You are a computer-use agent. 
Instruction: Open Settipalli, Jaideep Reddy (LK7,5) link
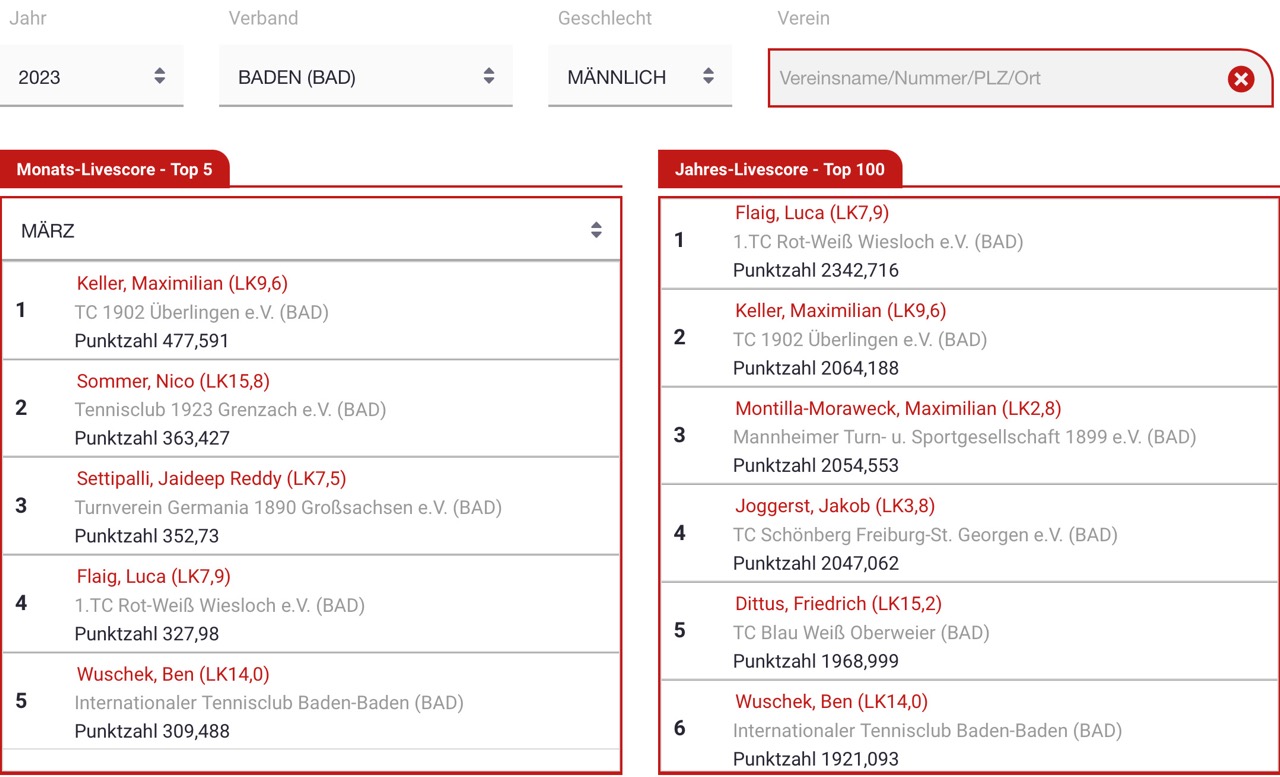click(x=211, y=478)
